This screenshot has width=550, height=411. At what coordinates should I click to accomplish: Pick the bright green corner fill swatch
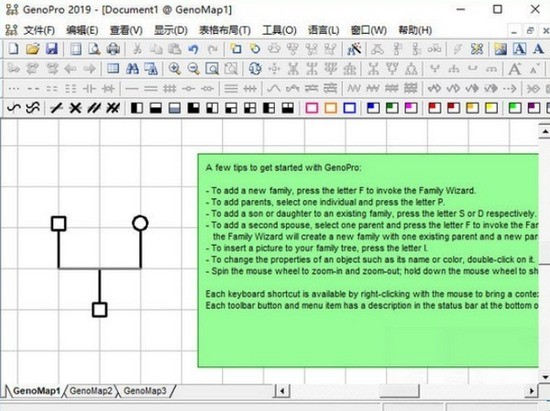coord(515,108)
